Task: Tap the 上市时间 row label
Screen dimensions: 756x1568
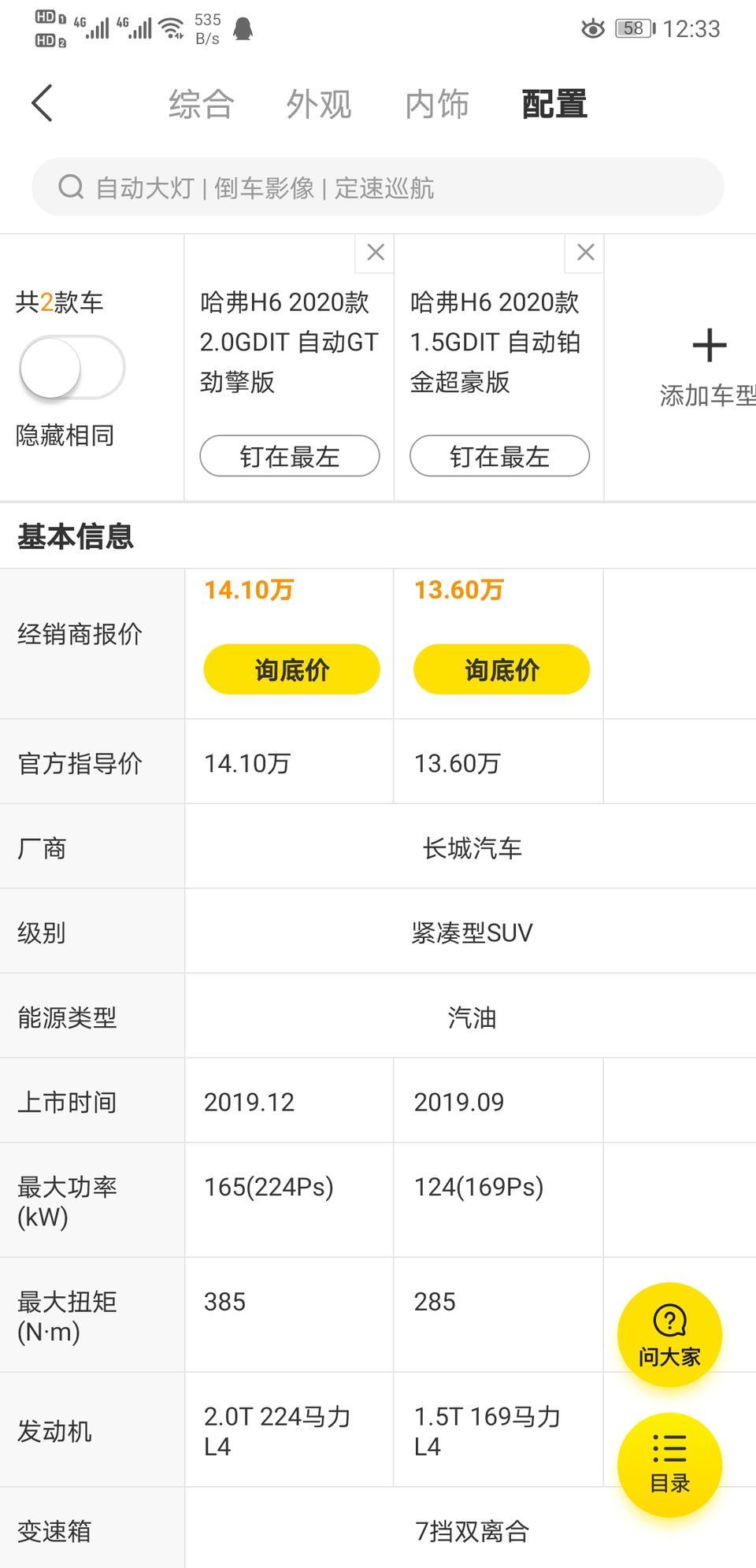Action: pyautogui.click(x=67, y=1102)
